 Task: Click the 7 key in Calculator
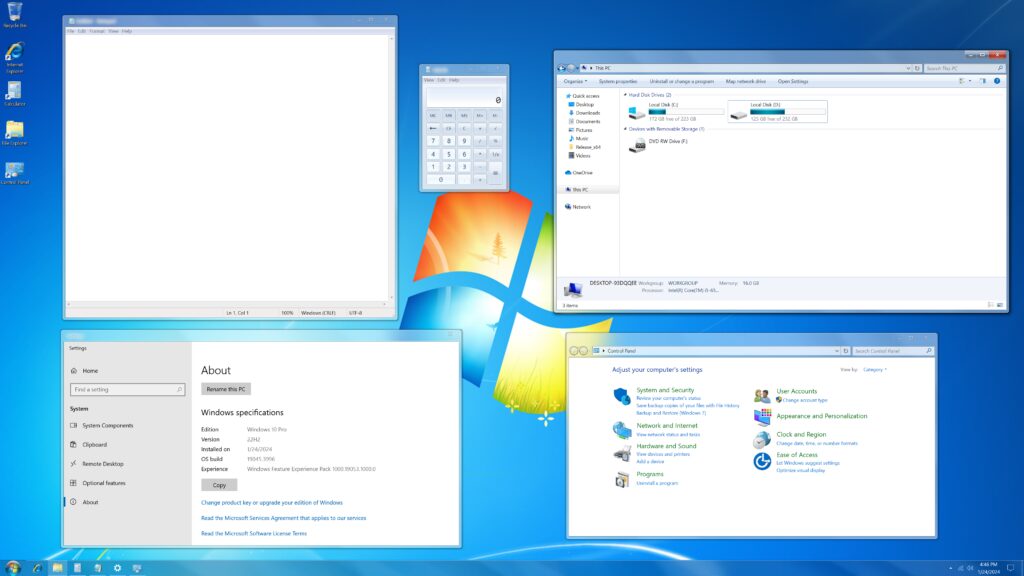coord(433,140)
